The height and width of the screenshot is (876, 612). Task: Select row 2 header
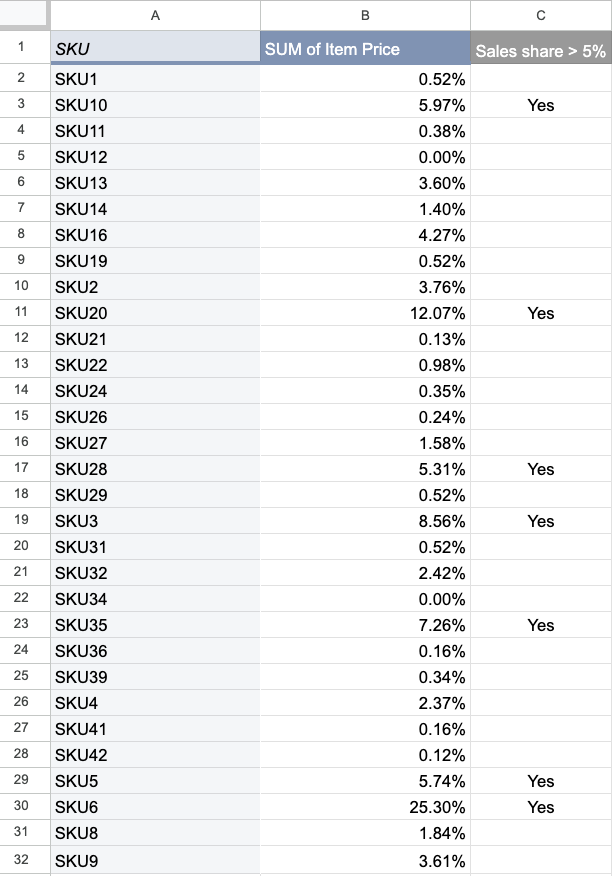point(22,78)
